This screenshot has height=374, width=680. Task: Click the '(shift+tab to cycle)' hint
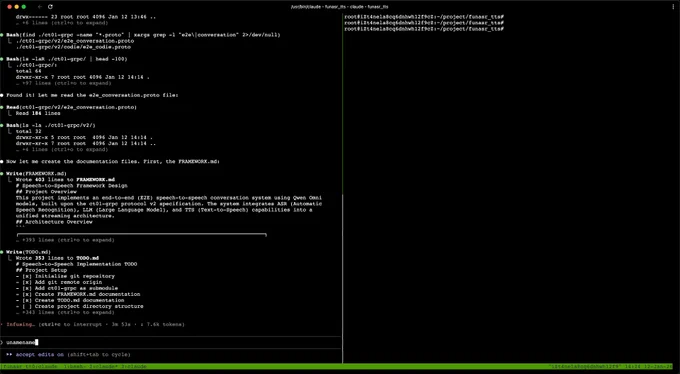point(99,355)
